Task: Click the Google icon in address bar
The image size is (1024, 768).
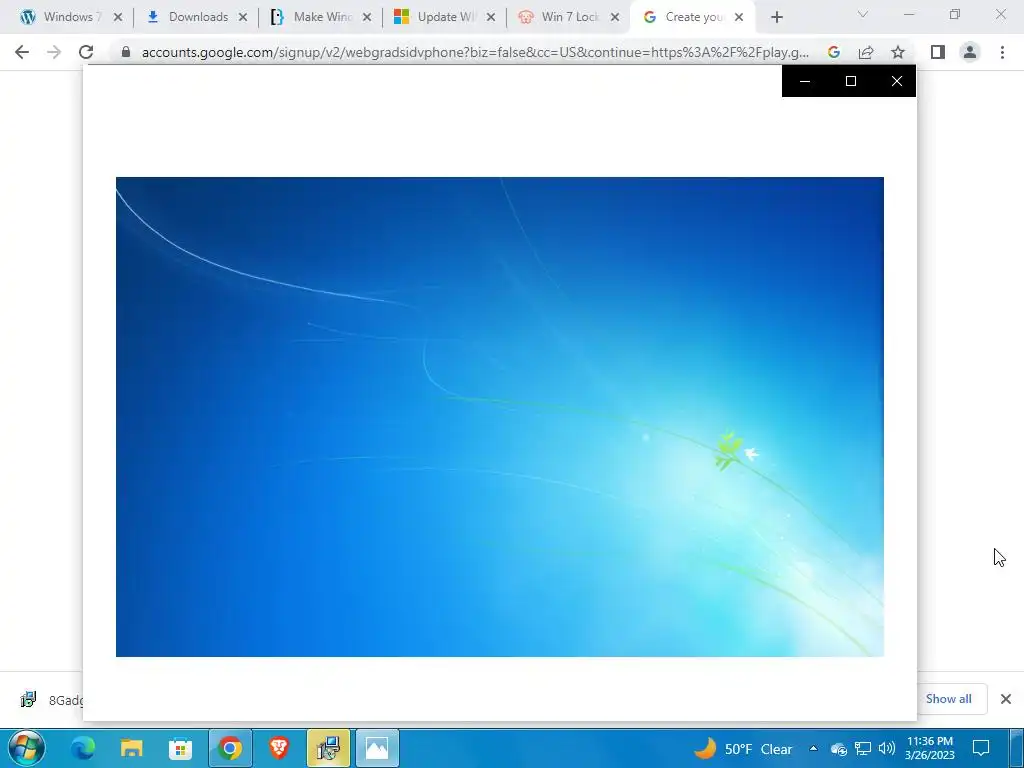Action: click(x=834, y=52)
